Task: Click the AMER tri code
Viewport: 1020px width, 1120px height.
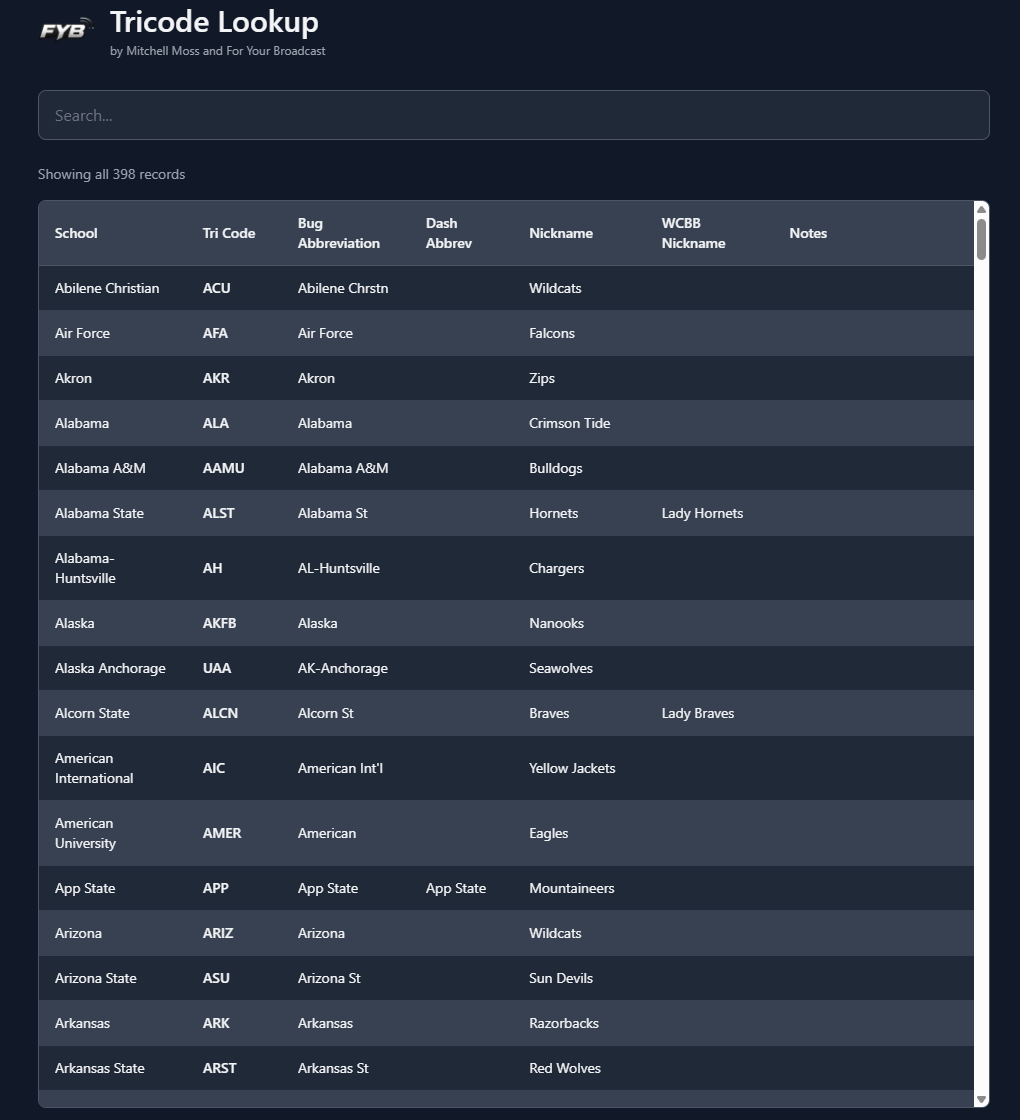Action: click(222, 833)
